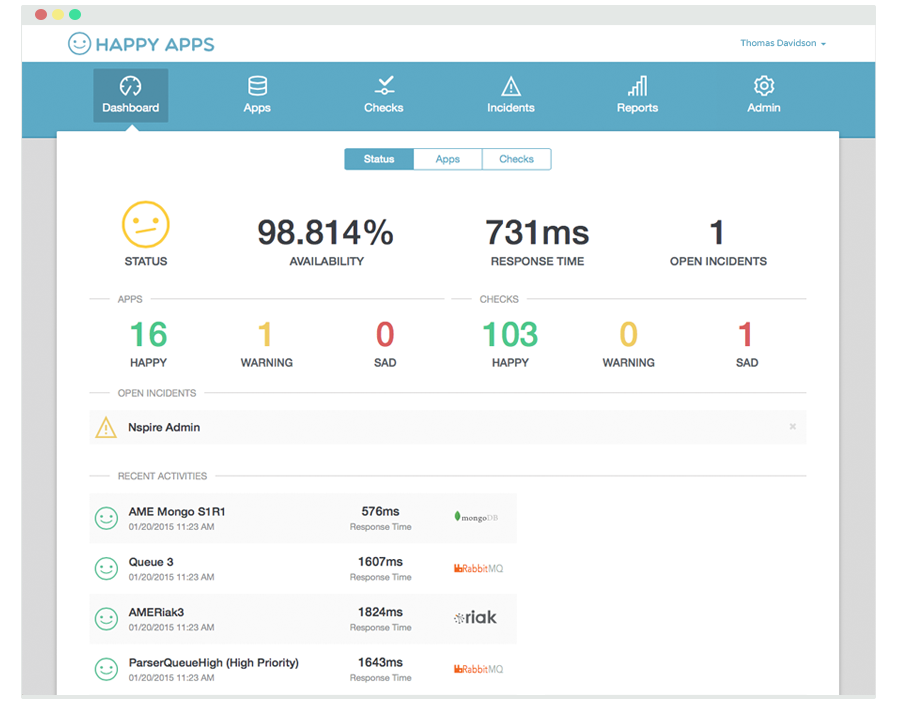Switch to the Checks view tab
The image size is (900, 704).
pyautogui.click(x=516, y=159)
